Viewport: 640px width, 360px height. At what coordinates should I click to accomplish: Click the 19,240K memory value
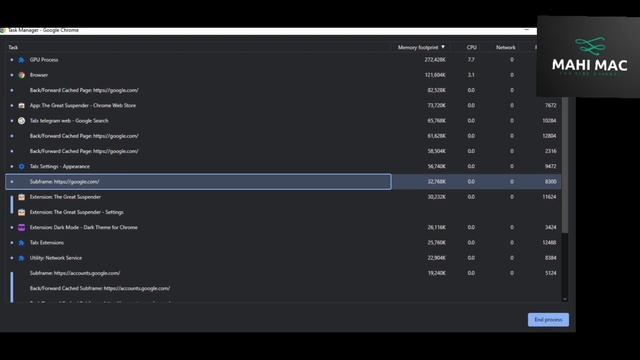click(x=436, y=273)
